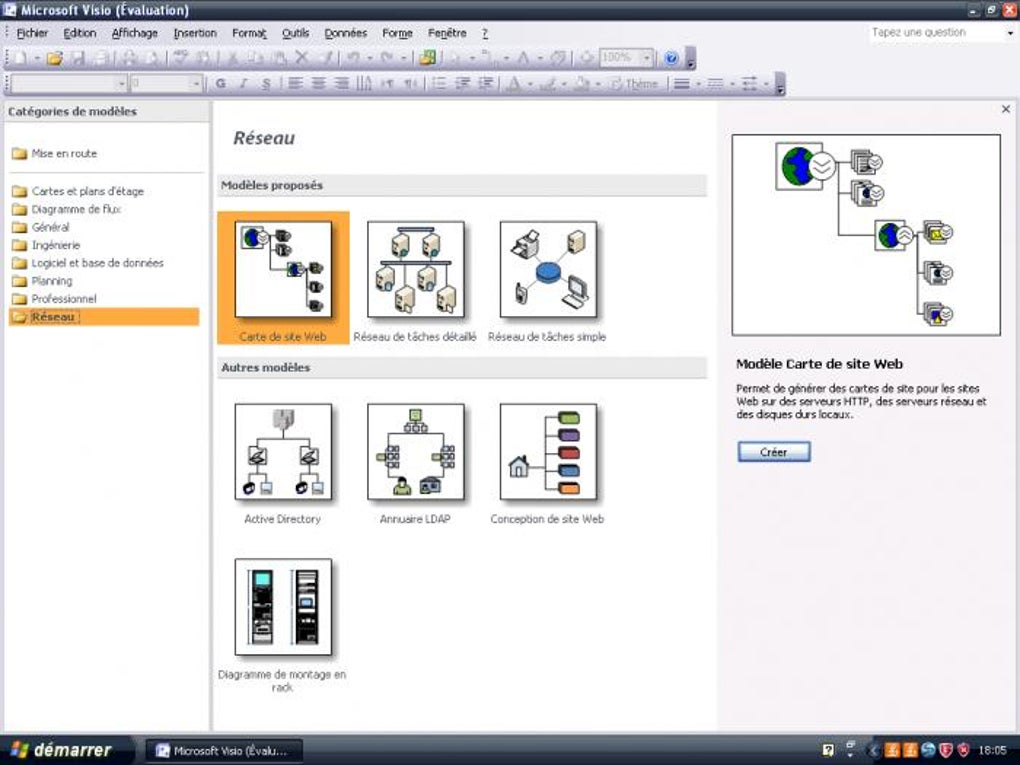This screenshot has width=1020, height=765.
Task: Open the Insertion menu
Action: [x=195, y=33]
